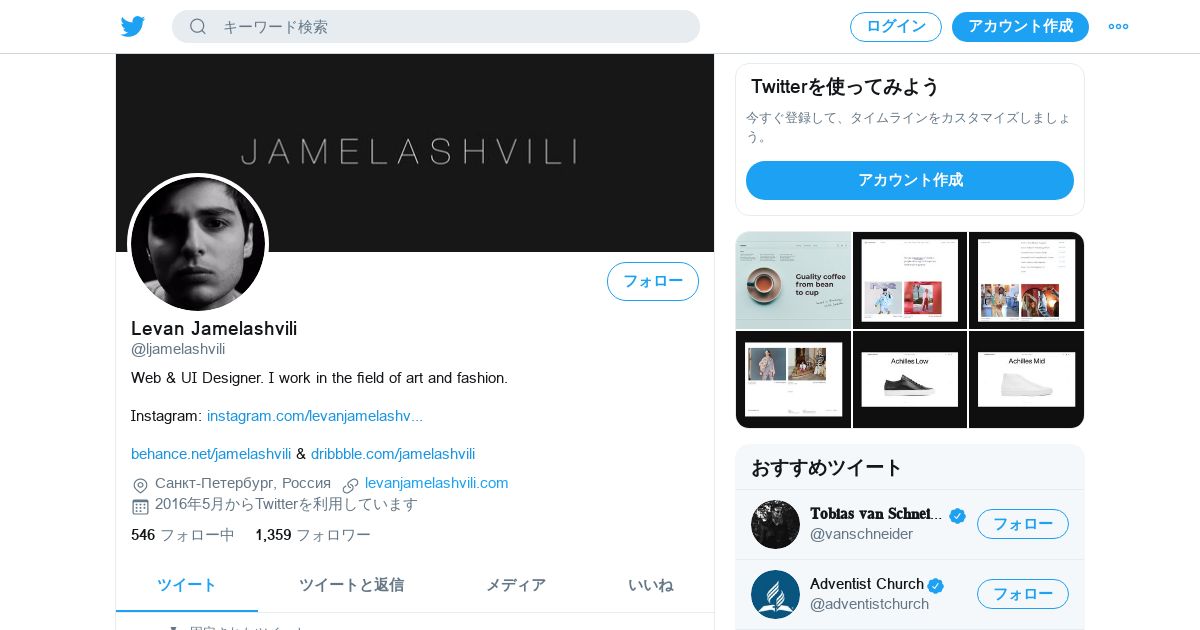Click the ログイン button

click(x=896, y=27)
